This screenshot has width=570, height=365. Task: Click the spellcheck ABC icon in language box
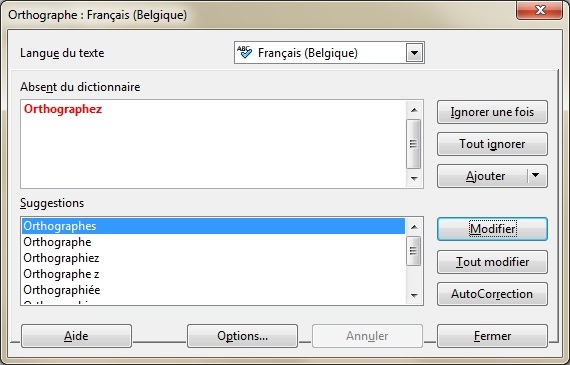(x=244, y=52)
